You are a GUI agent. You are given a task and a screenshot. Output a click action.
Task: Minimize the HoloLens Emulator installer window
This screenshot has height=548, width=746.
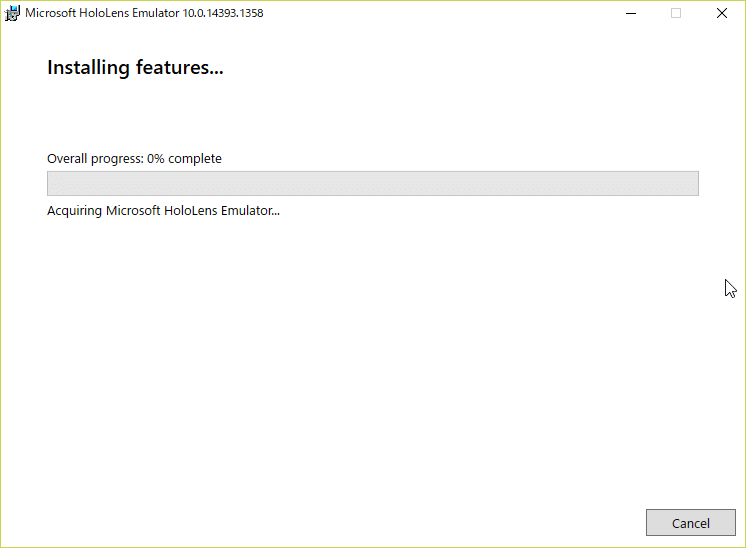[x=631, y=13]
